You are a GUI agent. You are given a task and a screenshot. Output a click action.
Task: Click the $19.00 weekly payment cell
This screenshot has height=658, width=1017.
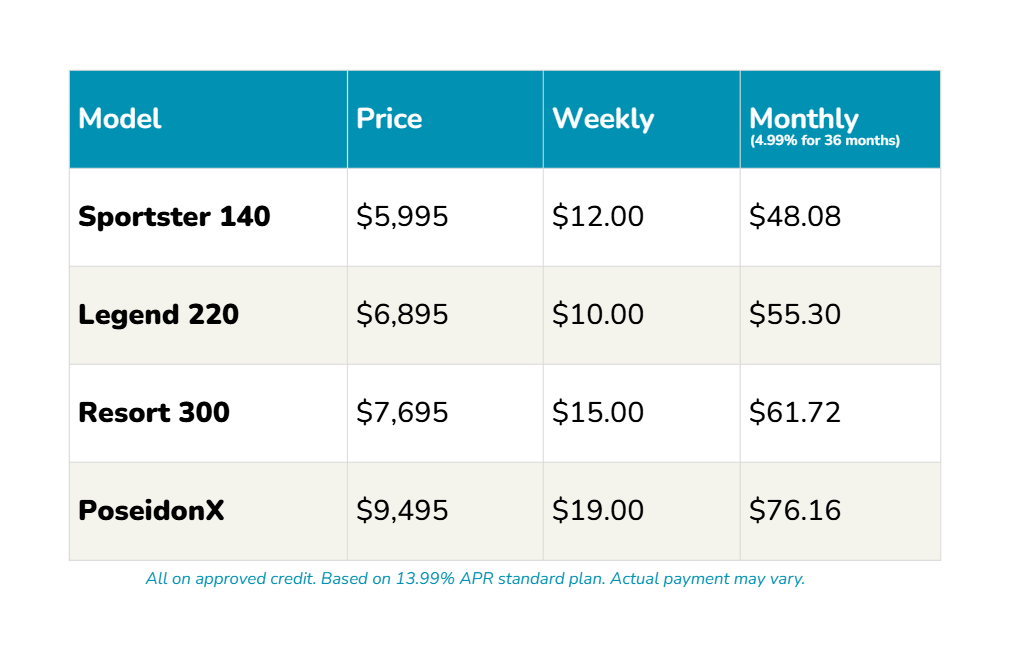[598, 511]
